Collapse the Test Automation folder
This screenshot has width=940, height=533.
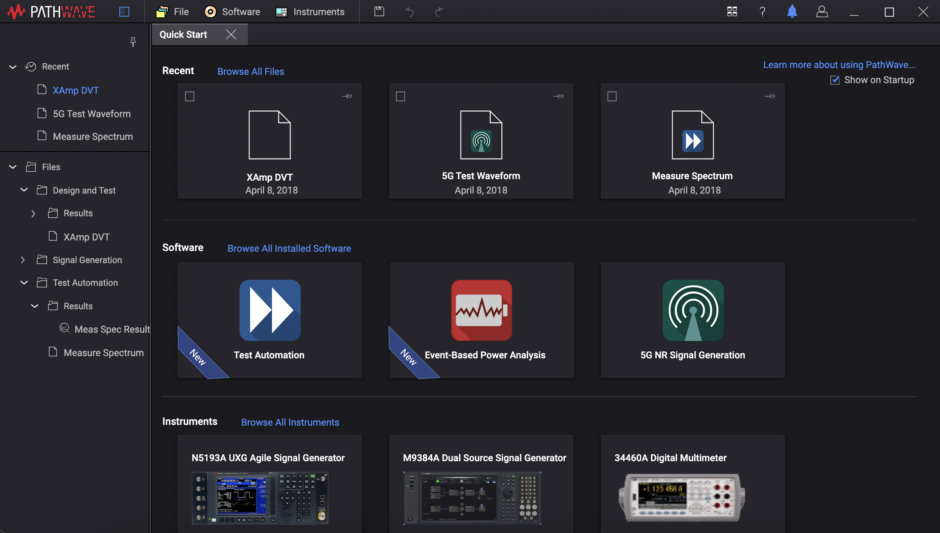pyautogui.click(x=24, y=282)
